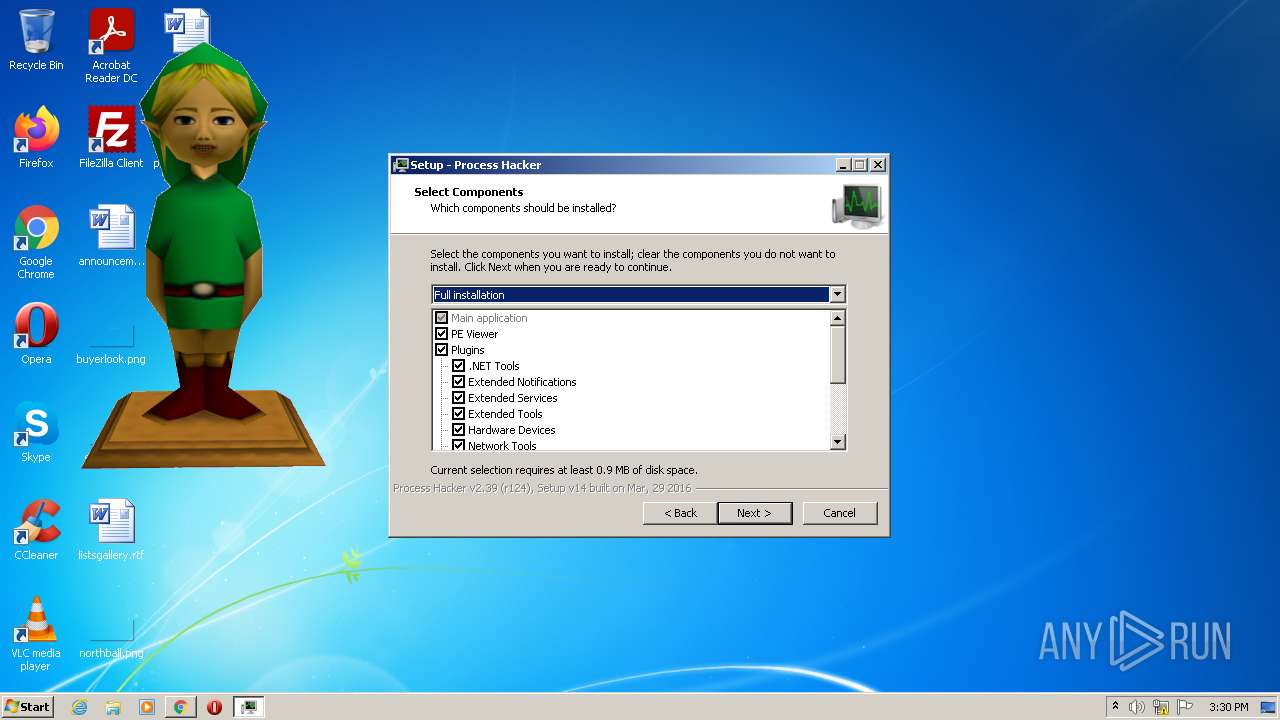Switch to Chrome on the taskbar
1280x720 pixels.
[181, 707]
